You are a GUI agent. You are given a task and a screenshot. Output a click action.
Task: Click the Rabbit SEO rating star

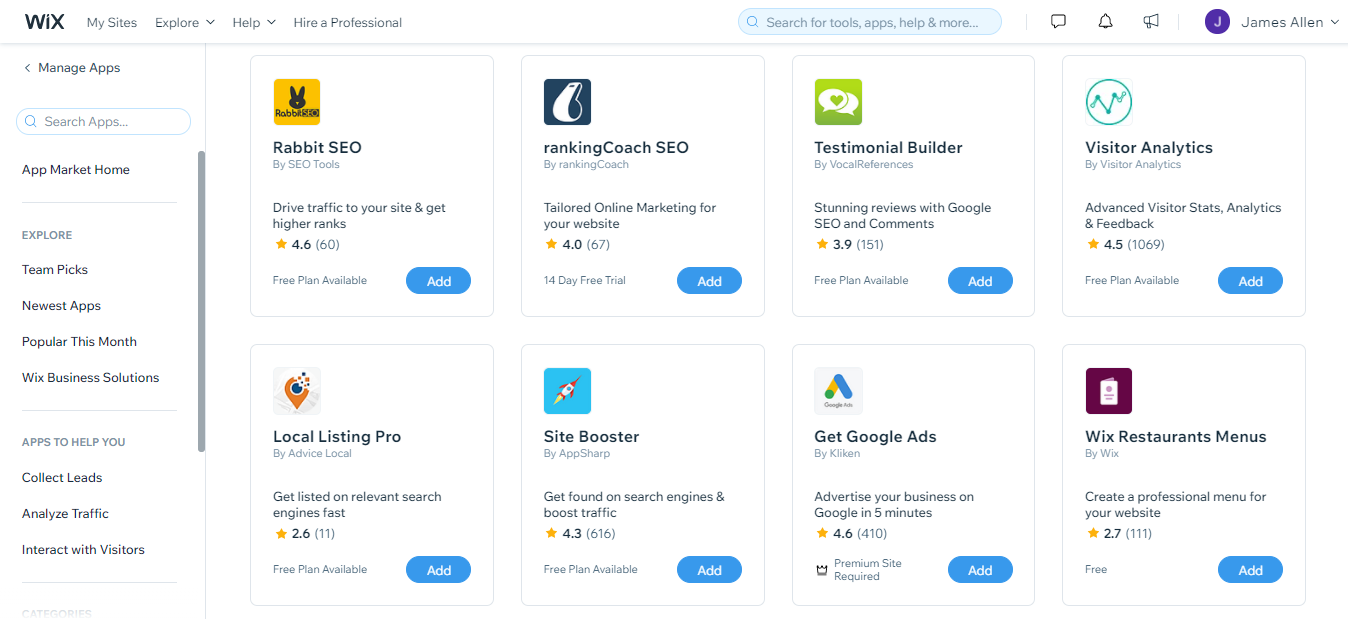point(281,244)
